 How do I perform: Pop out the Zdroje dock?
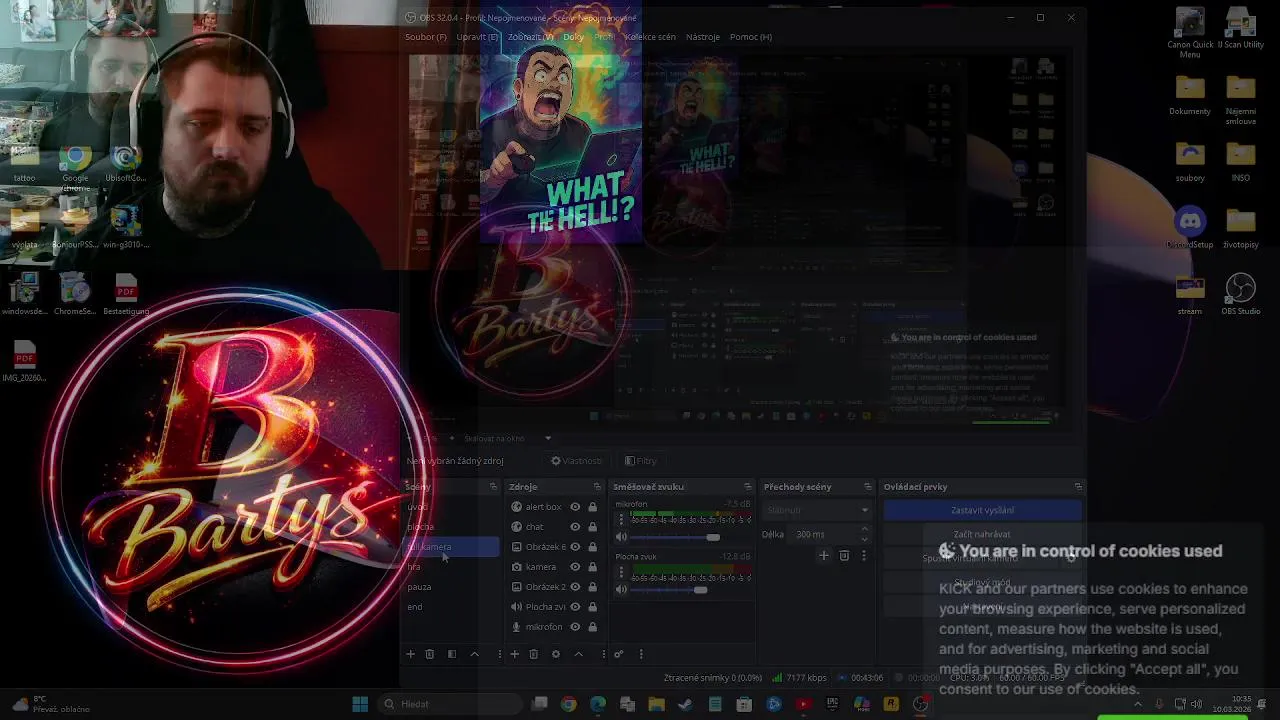click(x=597, y=487)
